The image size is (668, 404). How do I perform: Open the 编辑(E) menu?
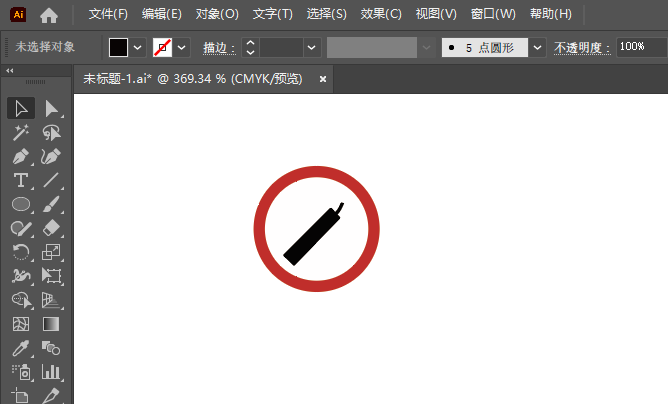pos(162,14)
